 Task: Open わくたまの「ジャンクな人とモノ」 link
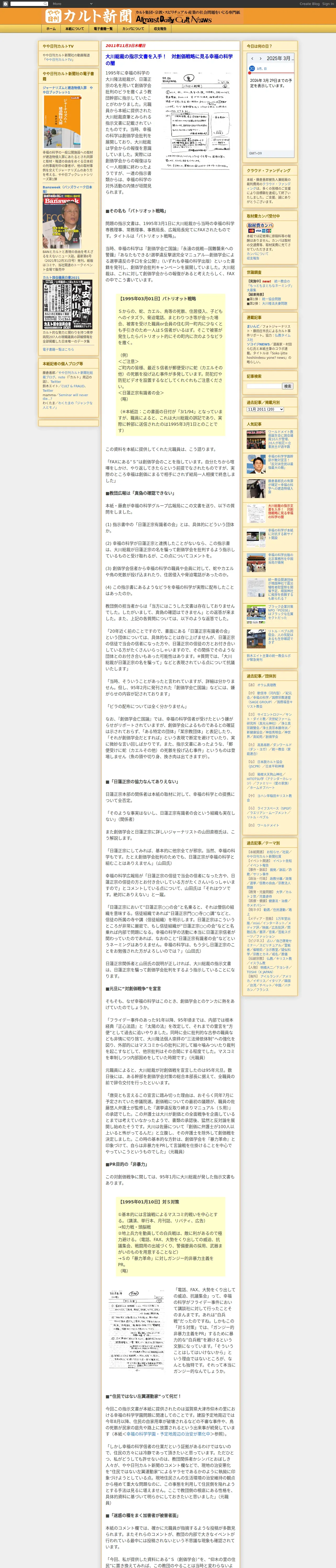(x=68, y=405)
